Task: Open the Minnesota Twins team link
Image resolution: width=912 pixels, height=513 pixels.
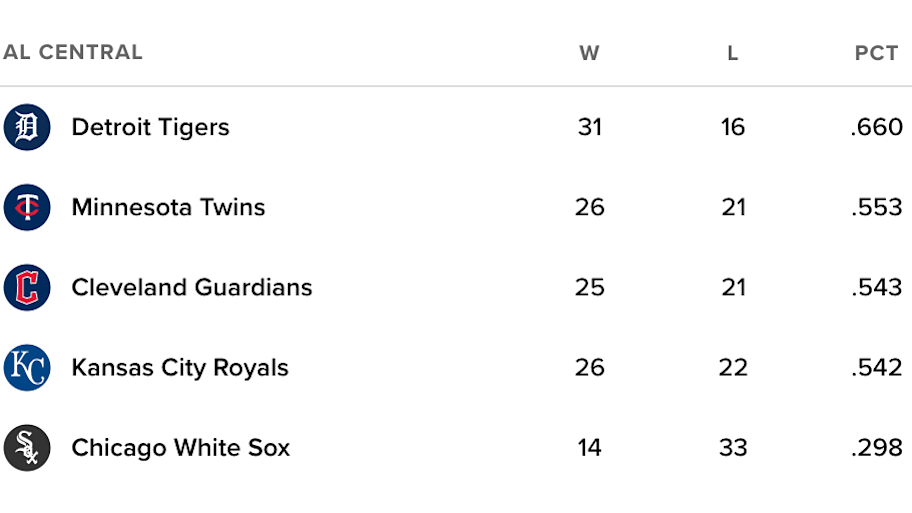Action: pyautogui.click(x=168, y=207)
